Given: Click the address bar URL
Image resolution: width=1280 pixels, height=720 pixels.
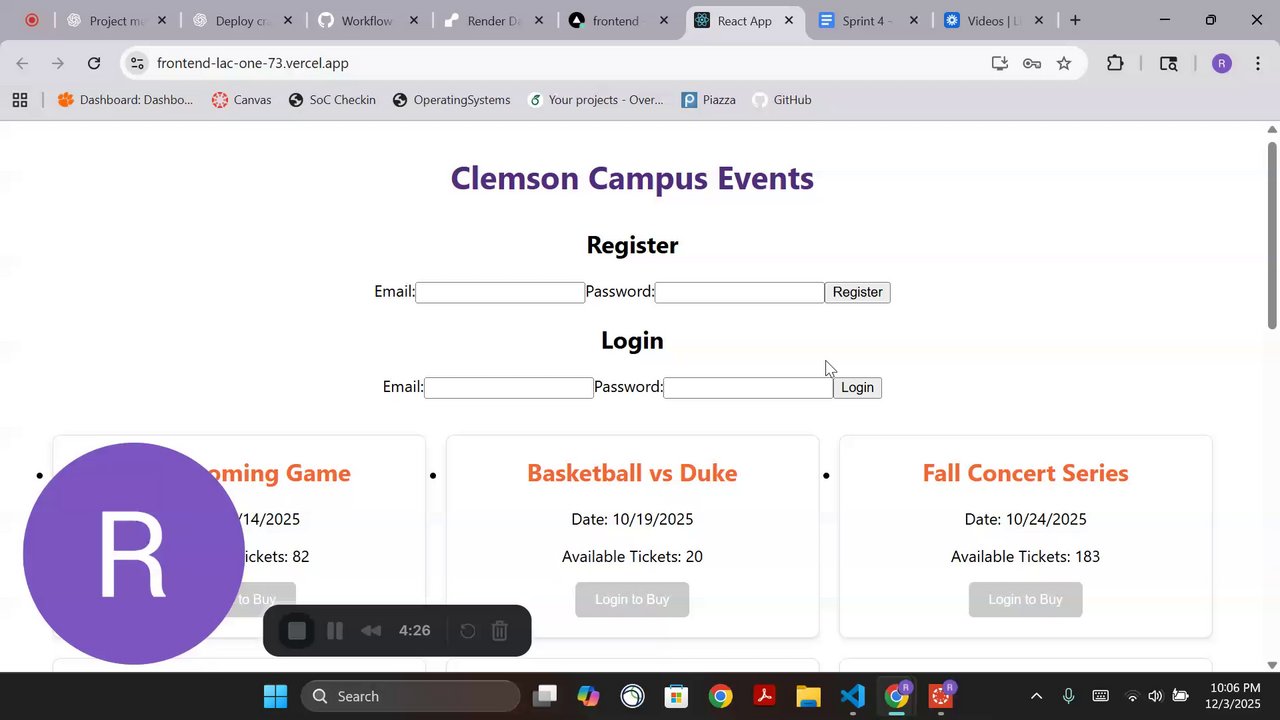Looking at the screenshot, I should 252,63.
